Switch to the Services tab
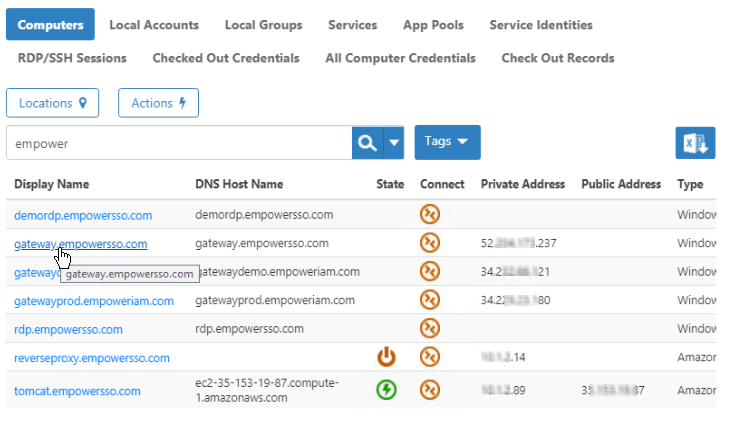 pos(351,25)
